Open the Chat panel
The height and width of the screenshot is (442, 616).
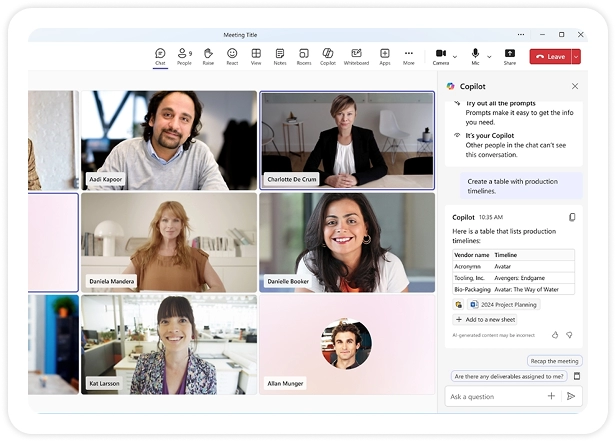pyautogui.click(x=160, y=56)
